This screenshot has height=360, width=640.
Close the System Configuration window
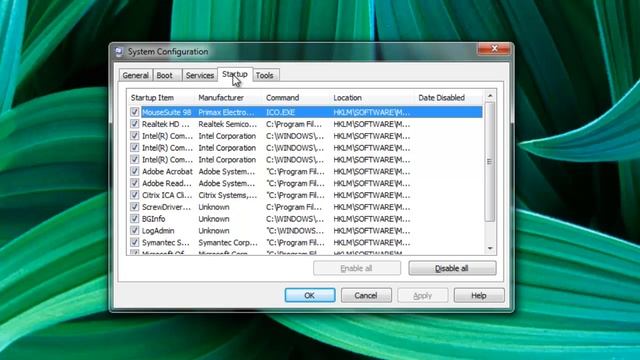494,49
